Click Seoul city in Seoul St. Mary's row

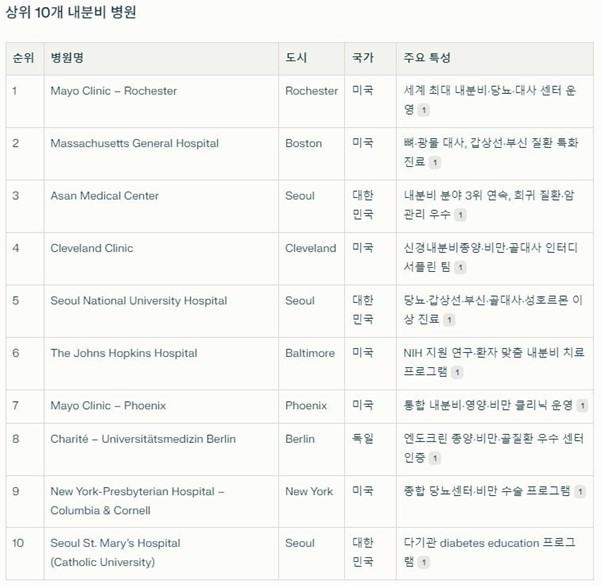tap(300, 543)
